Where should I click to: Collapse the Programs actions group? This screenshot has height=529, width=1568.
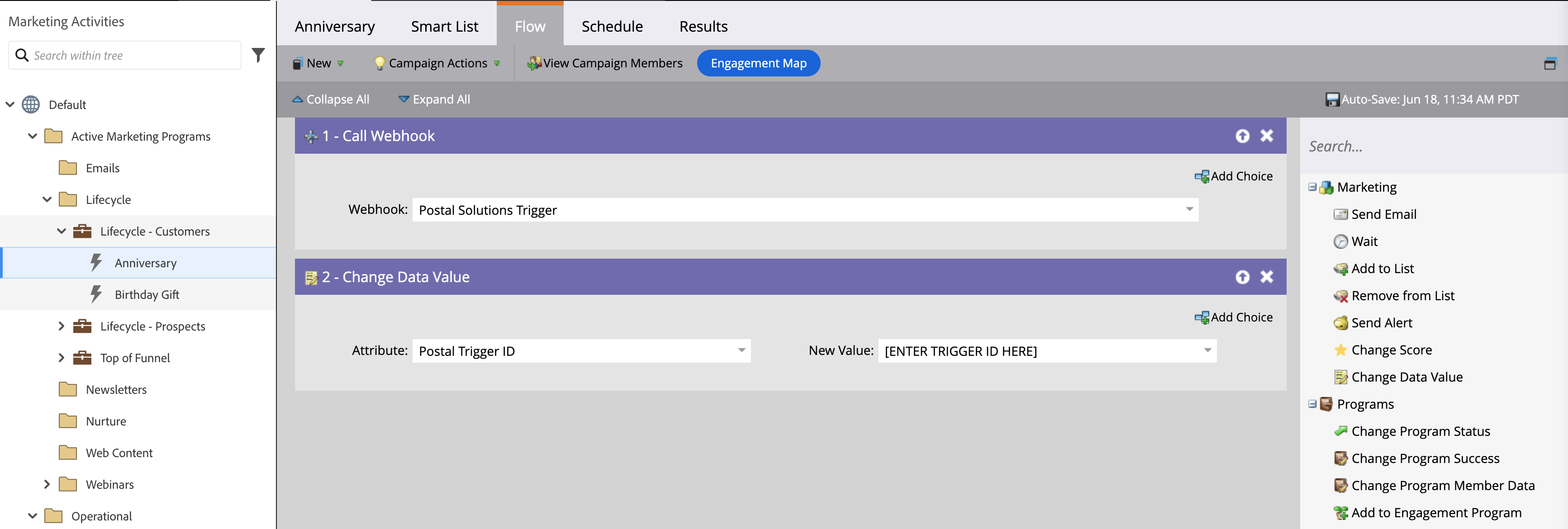coord(1312,404)
